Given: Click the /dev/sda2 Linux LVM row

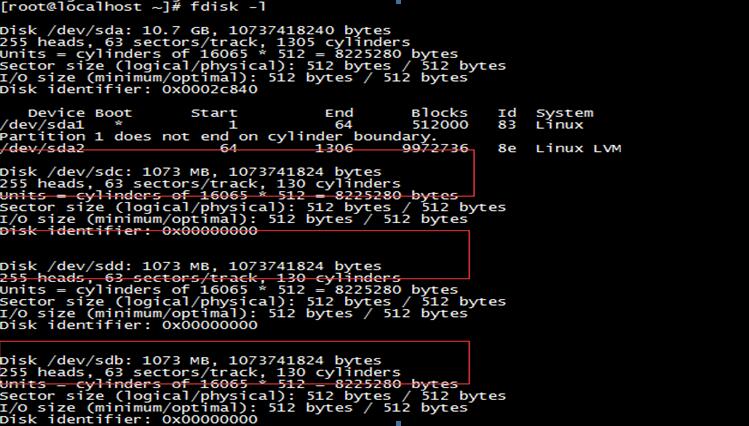Looking at the screenshot, I should click(310, 149).
